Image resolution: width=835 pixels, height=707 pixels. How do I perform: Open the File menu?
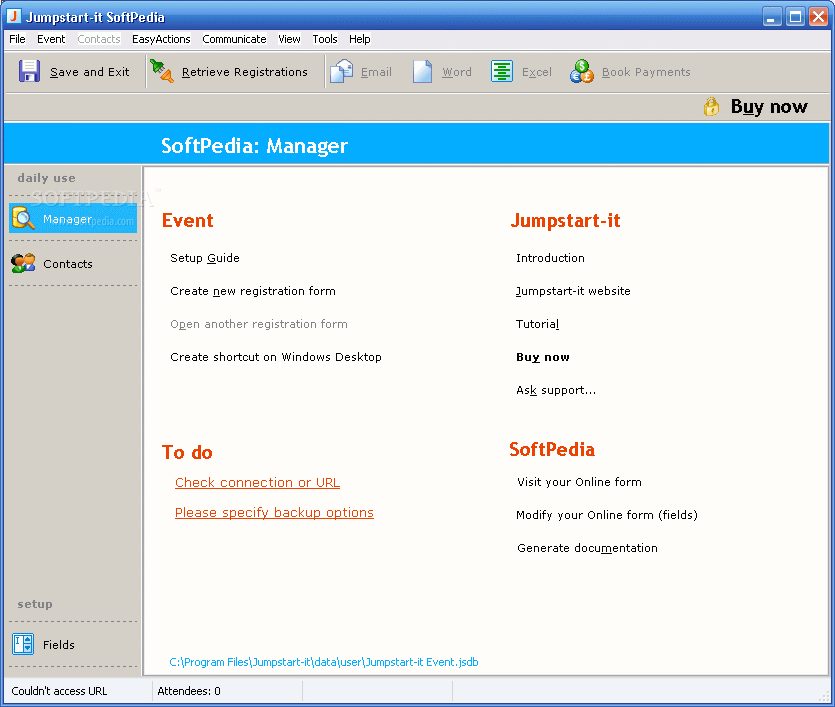[17, 39]
